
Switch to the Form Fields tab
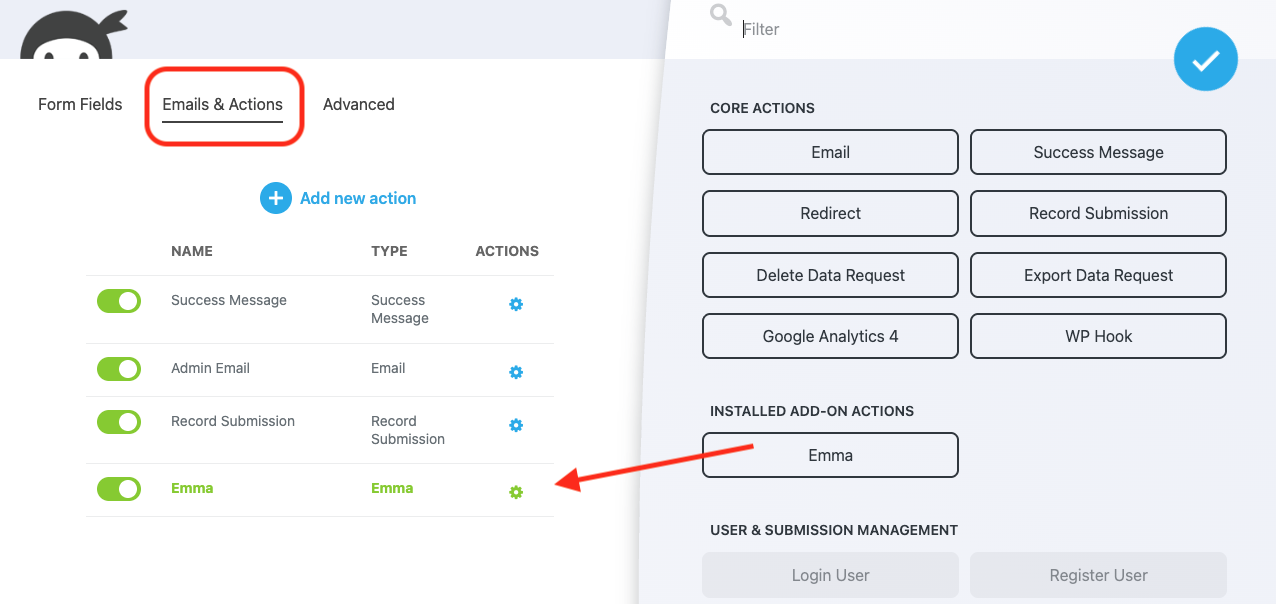click(80, 104)
